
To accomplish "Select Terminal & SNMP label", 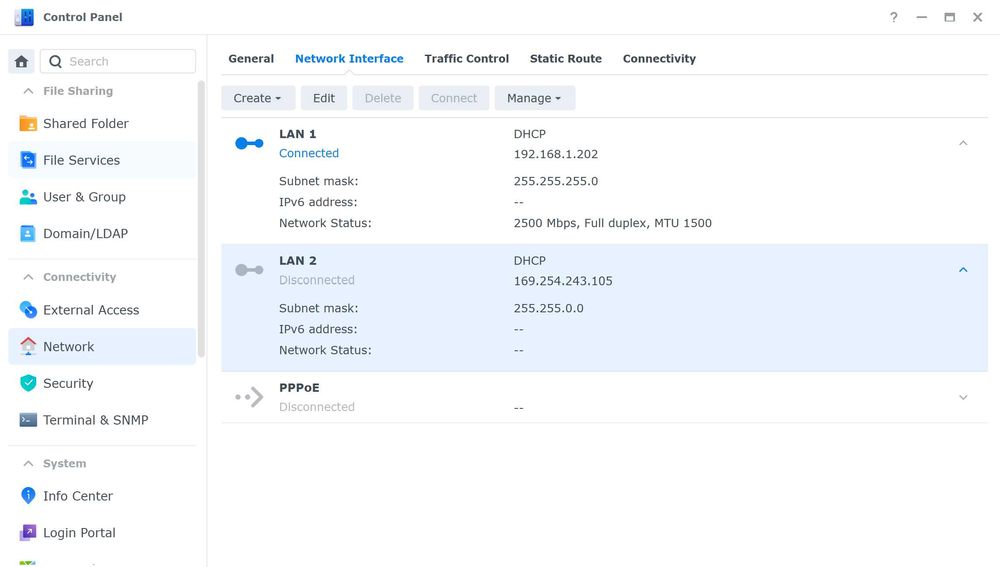I will (96, 420).
